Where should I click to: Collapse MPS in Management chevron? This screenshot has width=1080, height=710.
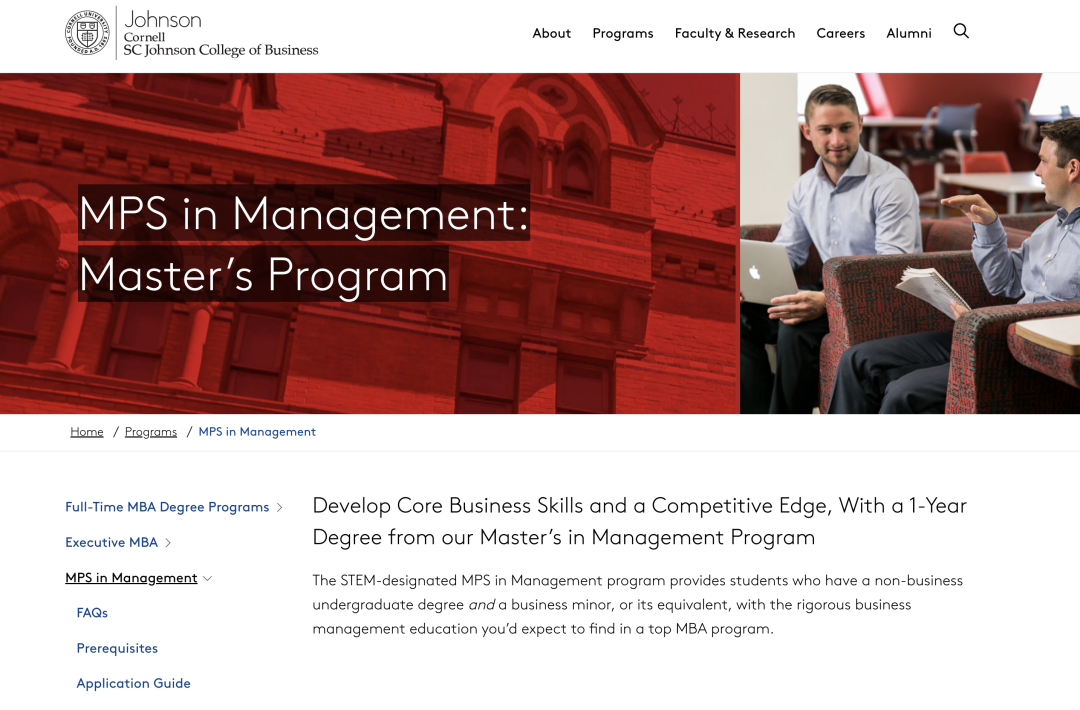click(207, 578)
